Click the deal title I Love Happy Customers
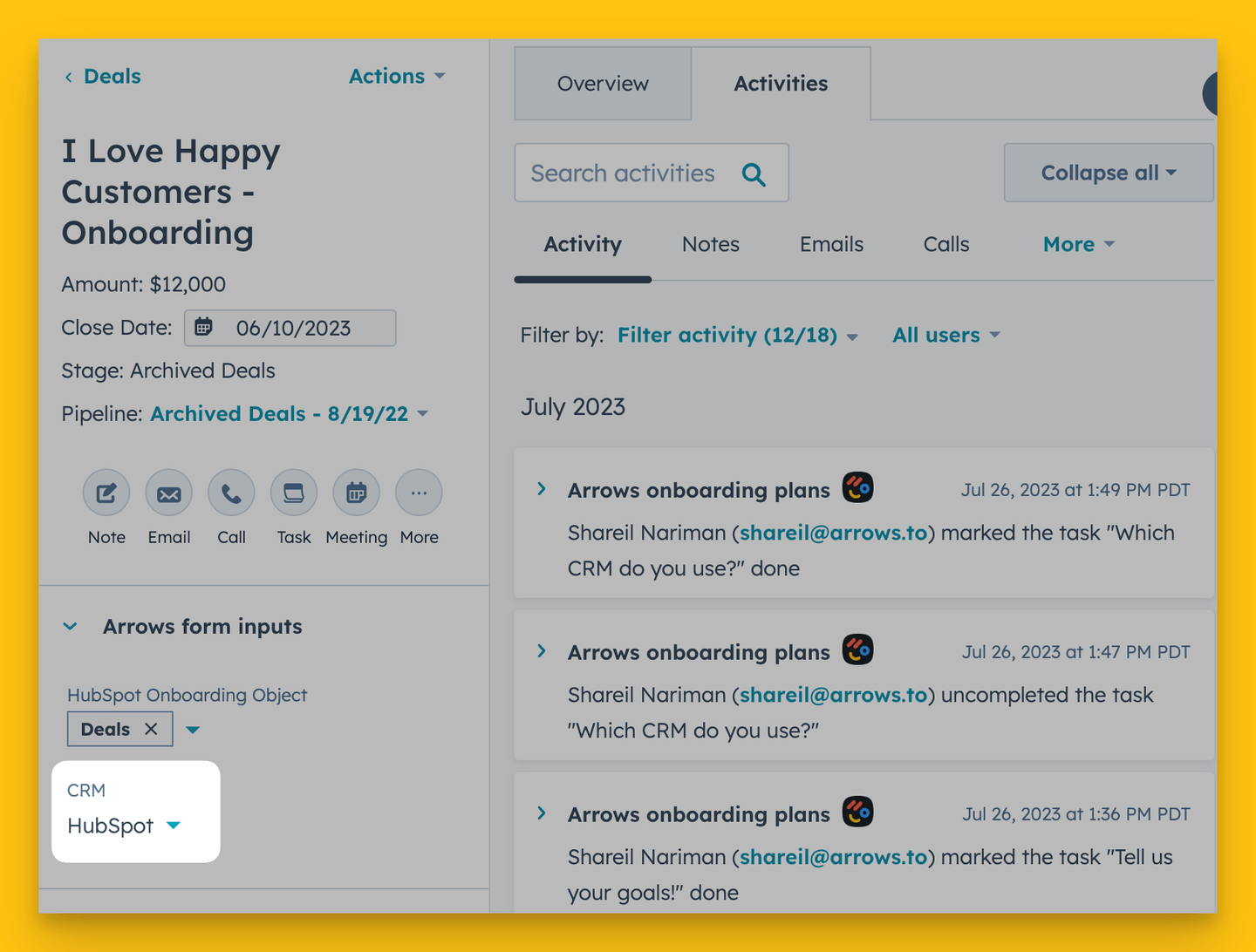 171,192
